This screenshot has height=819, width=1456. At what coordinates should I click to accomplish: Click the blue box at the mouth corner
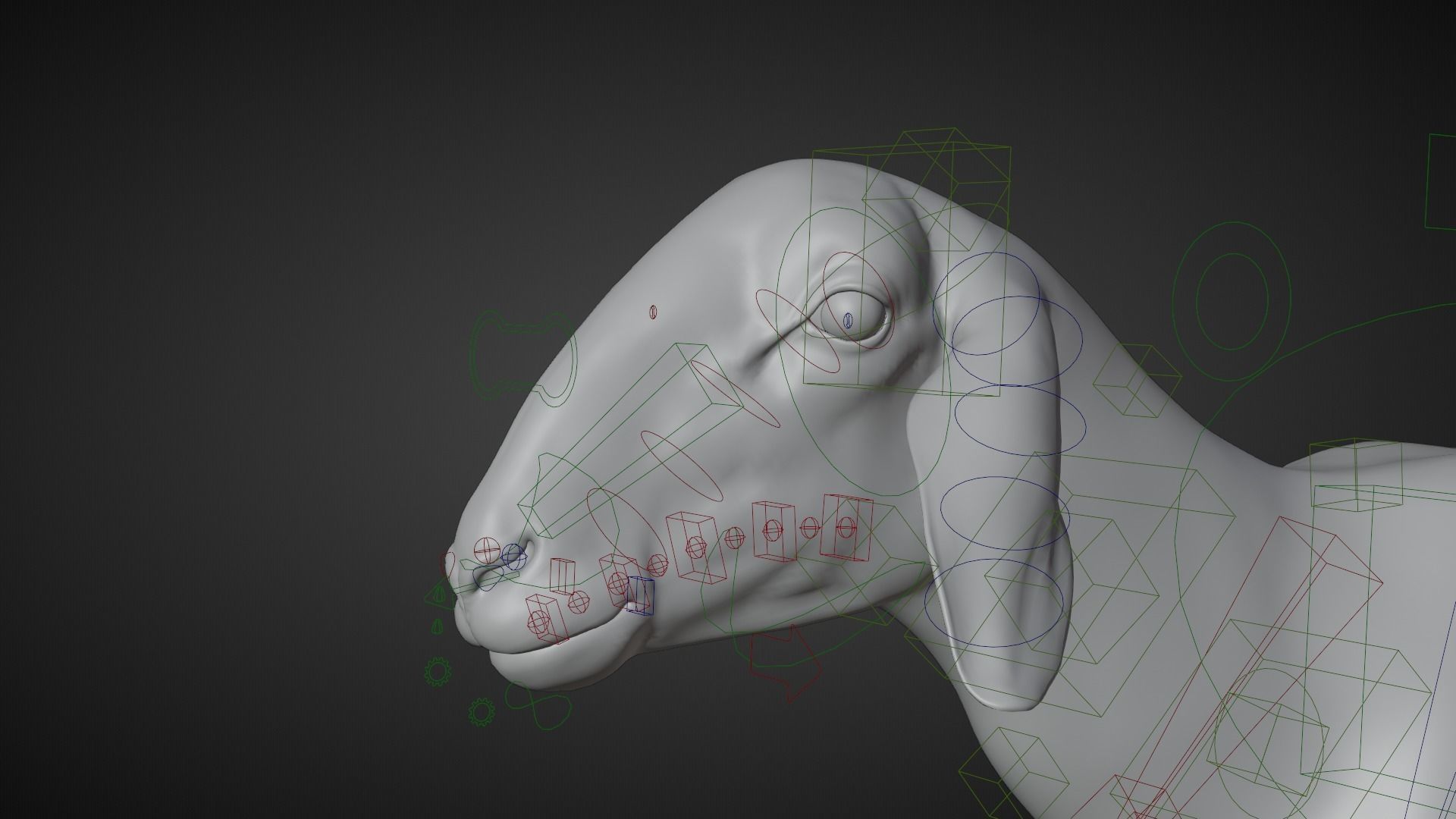(640, 595)
